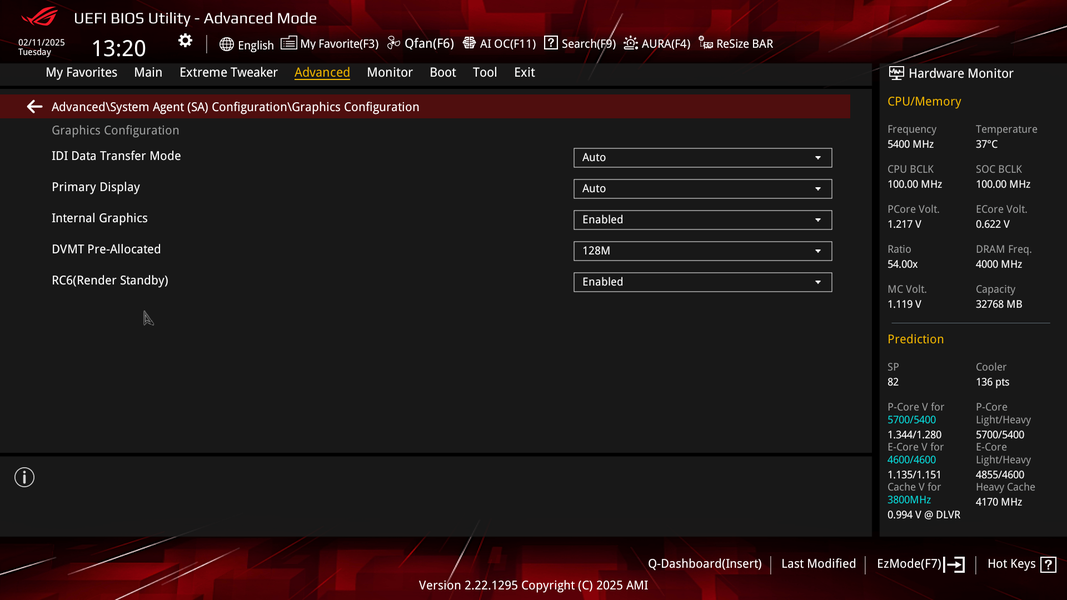Switch to Extreme Tweaker tab
1067x600 pixels.
coord(229,72)
